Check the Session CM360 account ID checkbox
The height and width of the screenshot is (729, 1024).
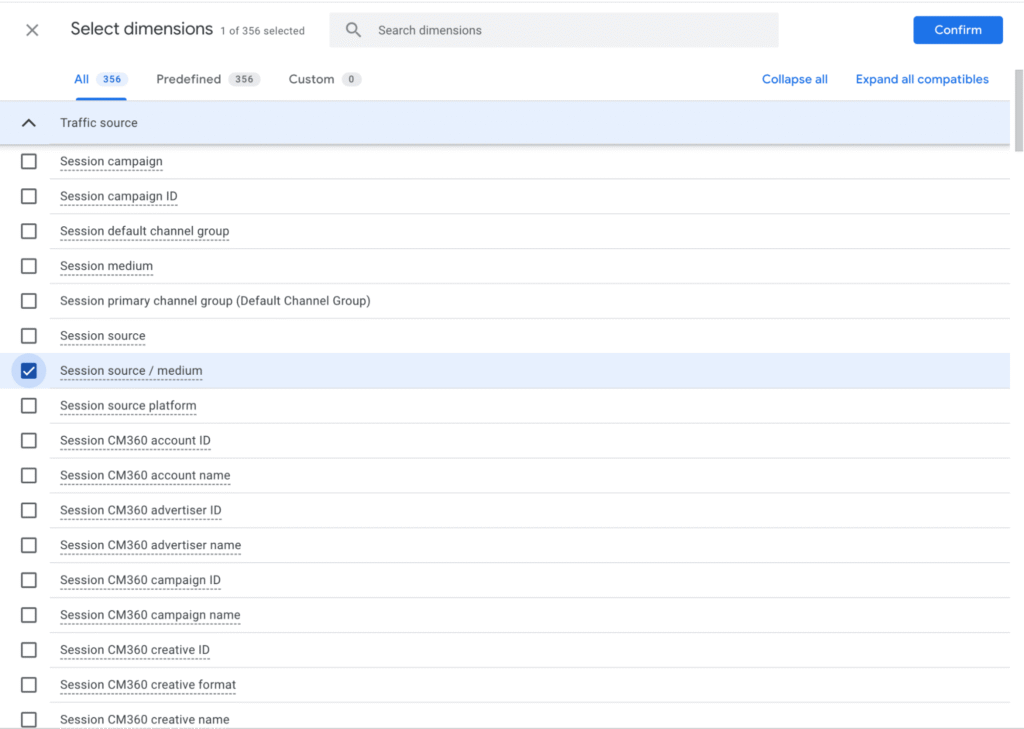click(29, 441)
